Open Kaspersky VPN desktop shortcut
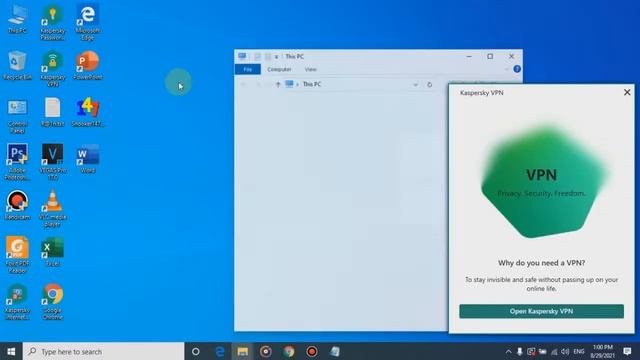The width and height of the screenshot is (640, 360). (53, 69)
